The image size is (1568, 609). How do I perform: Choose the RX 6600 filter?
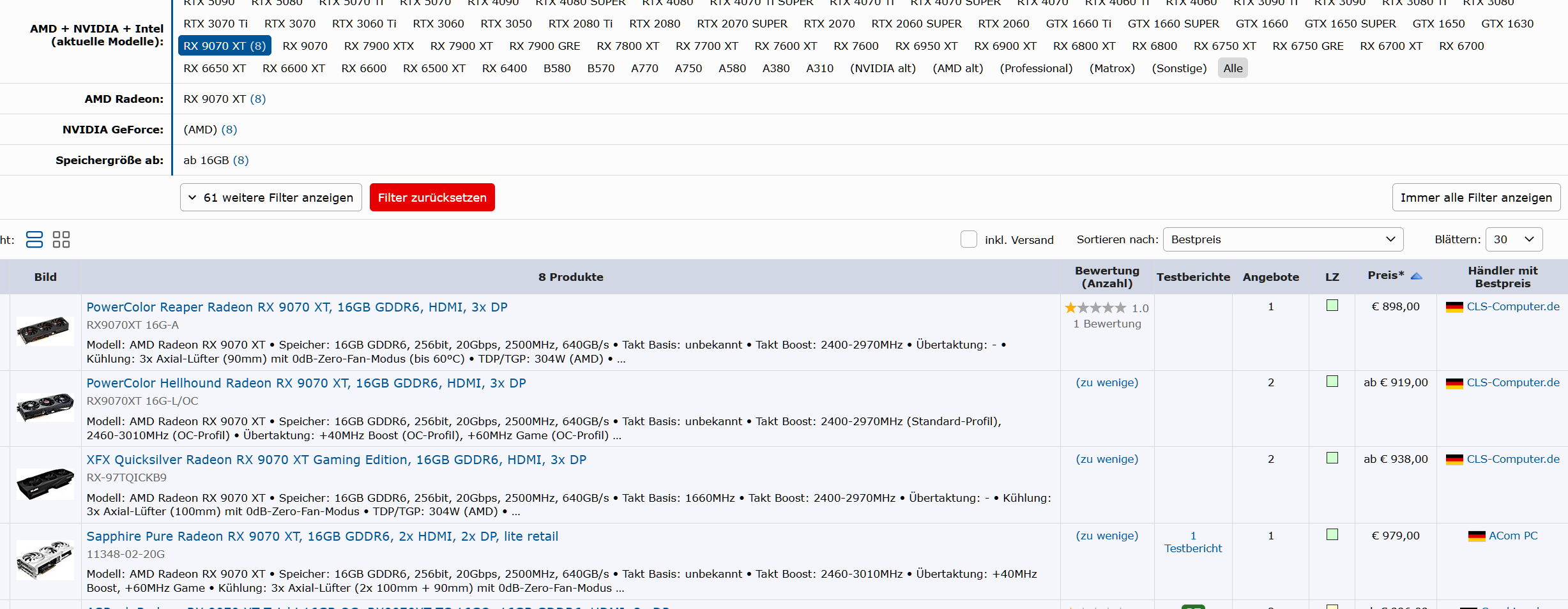click(x=364, y=68)
